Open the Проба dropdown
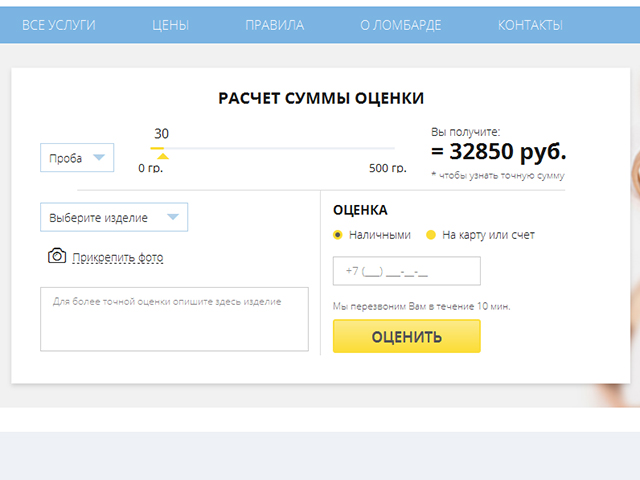 click(77, 158)
